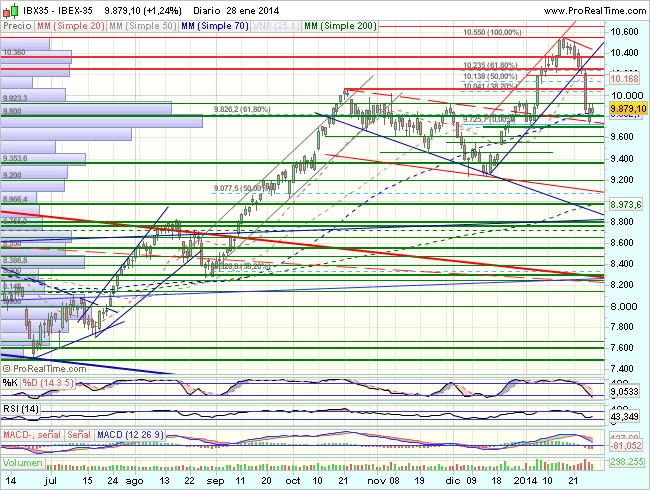650x490 pixels.
Task: Select the Señal label in MACD panel
Action: [x=79, y=435]
